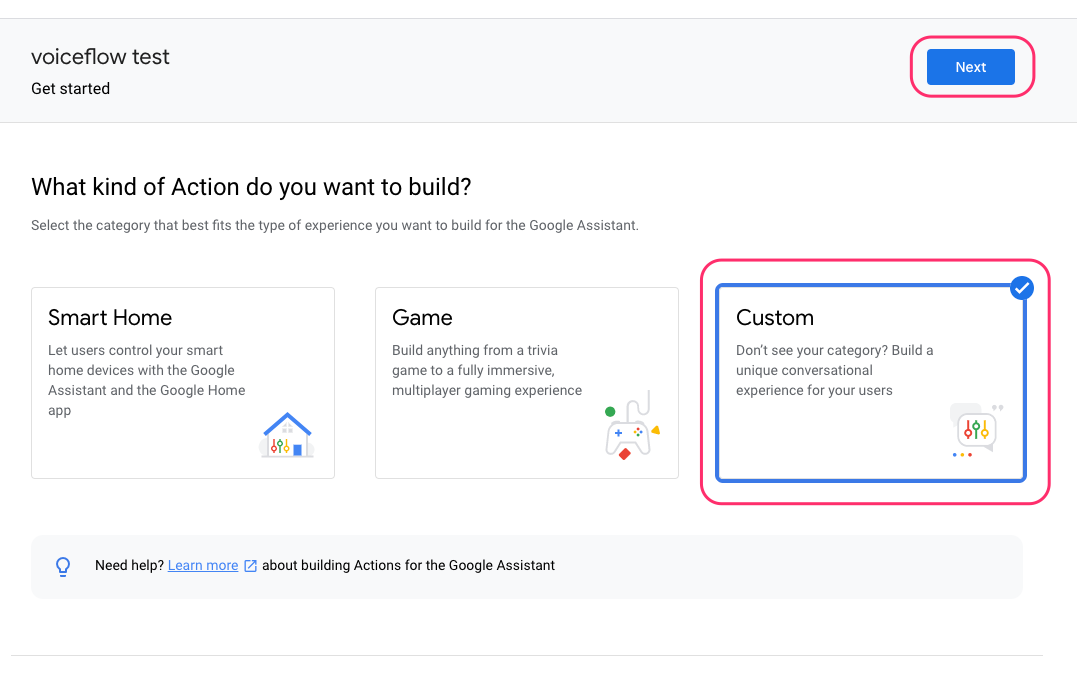The image size is (1077, 686).
Task: Click the Get started subtitle
Action: [70, 89]
